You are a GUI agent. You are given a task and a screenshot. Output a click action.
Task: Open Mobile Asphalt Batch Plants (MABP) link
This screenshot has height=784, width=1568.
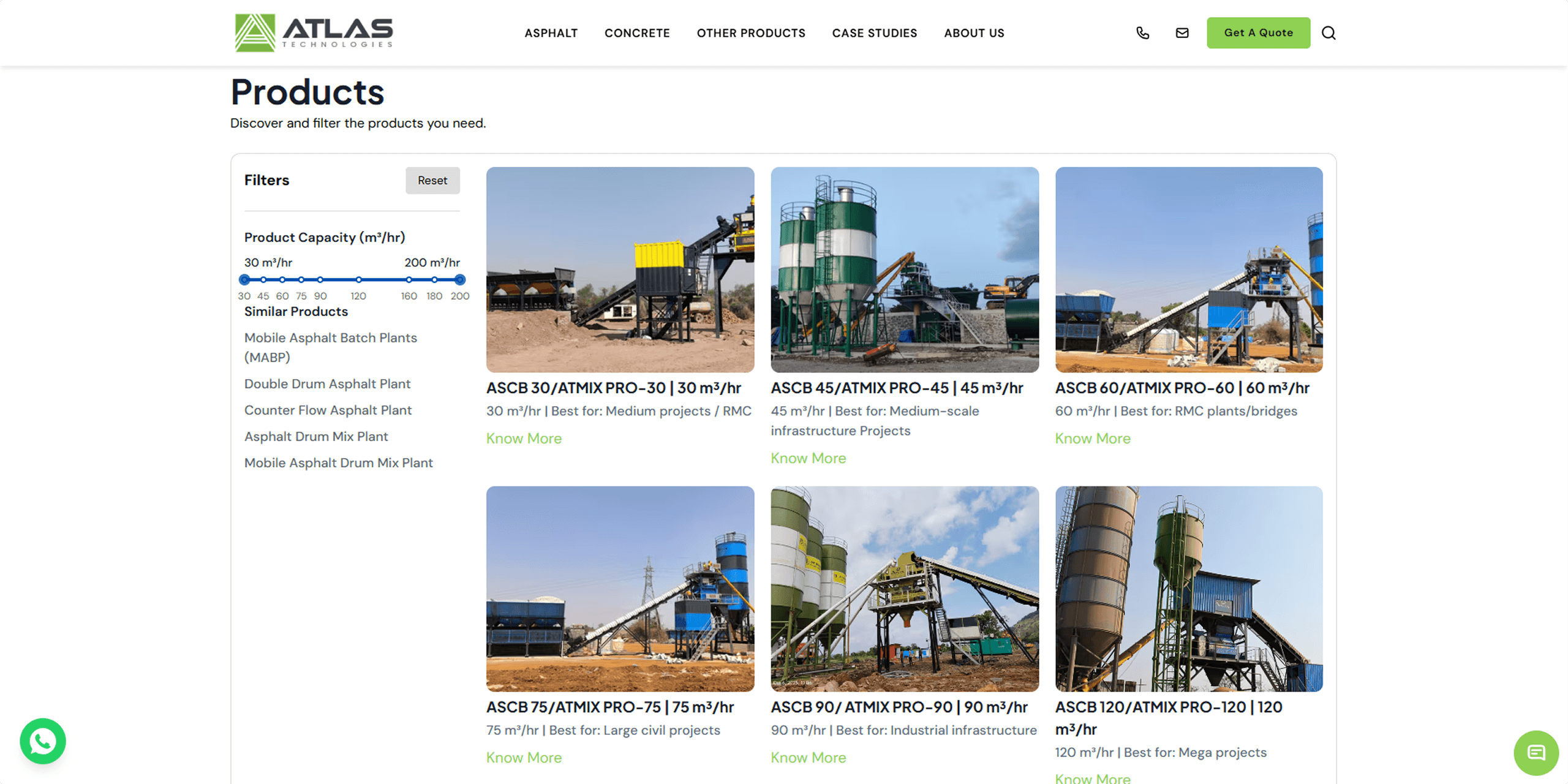point(331,347)
